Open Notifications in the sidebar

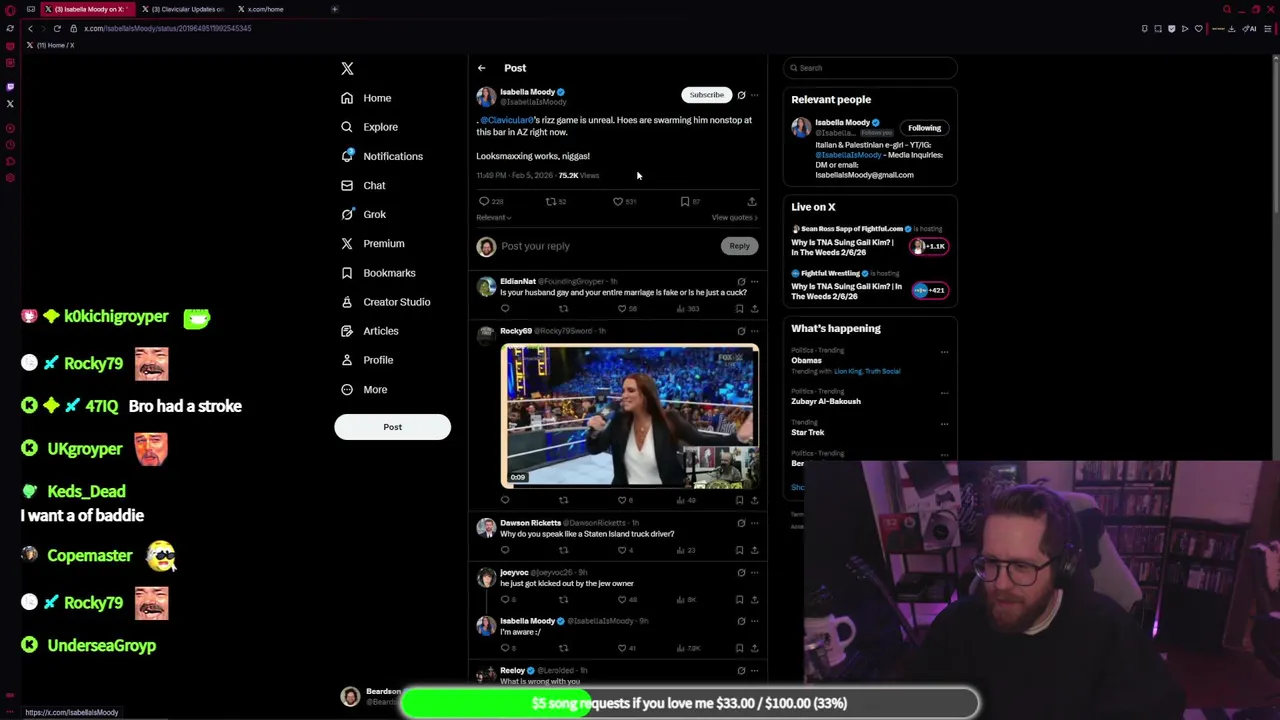click(381, 156)
